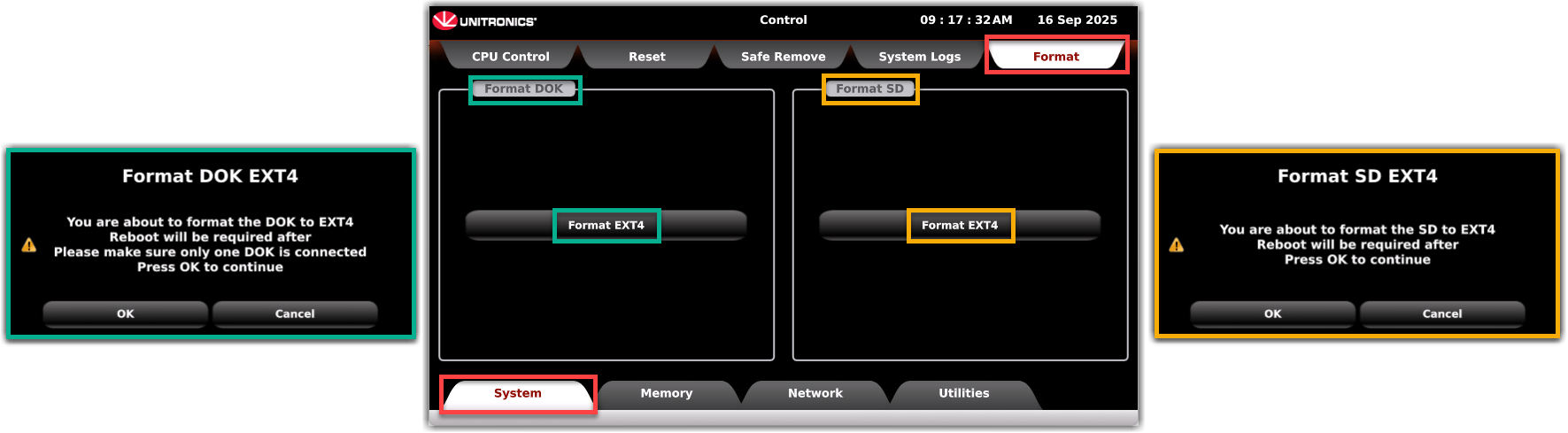
Task: Open the System Logs tab
Action: point(919,57)
